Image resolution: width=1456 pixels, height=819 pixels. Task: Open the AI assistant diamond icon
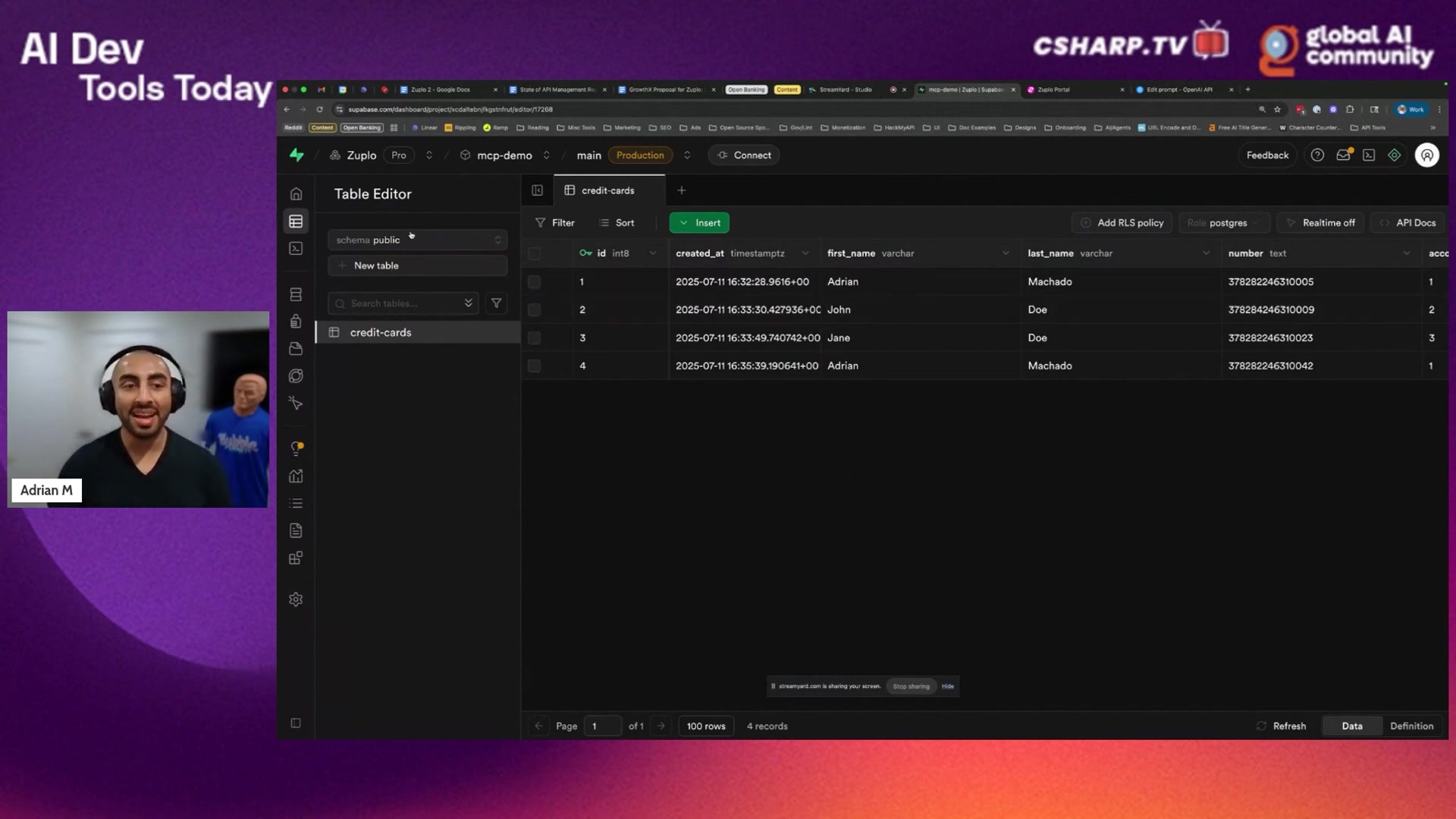coord(1395,155)
